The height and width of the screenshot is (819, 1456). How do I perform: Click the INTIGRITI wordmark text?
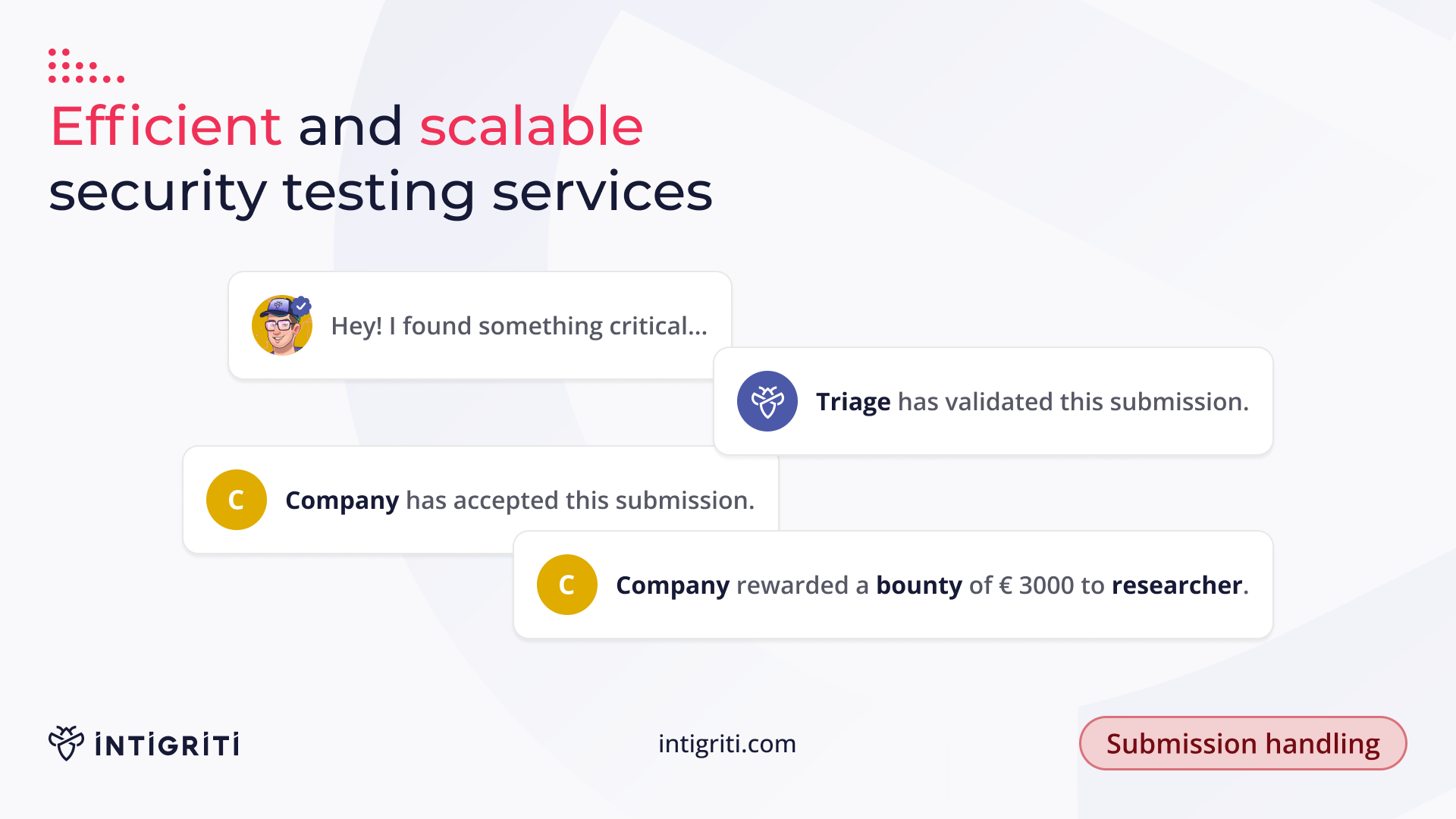[x=168, y=745]
